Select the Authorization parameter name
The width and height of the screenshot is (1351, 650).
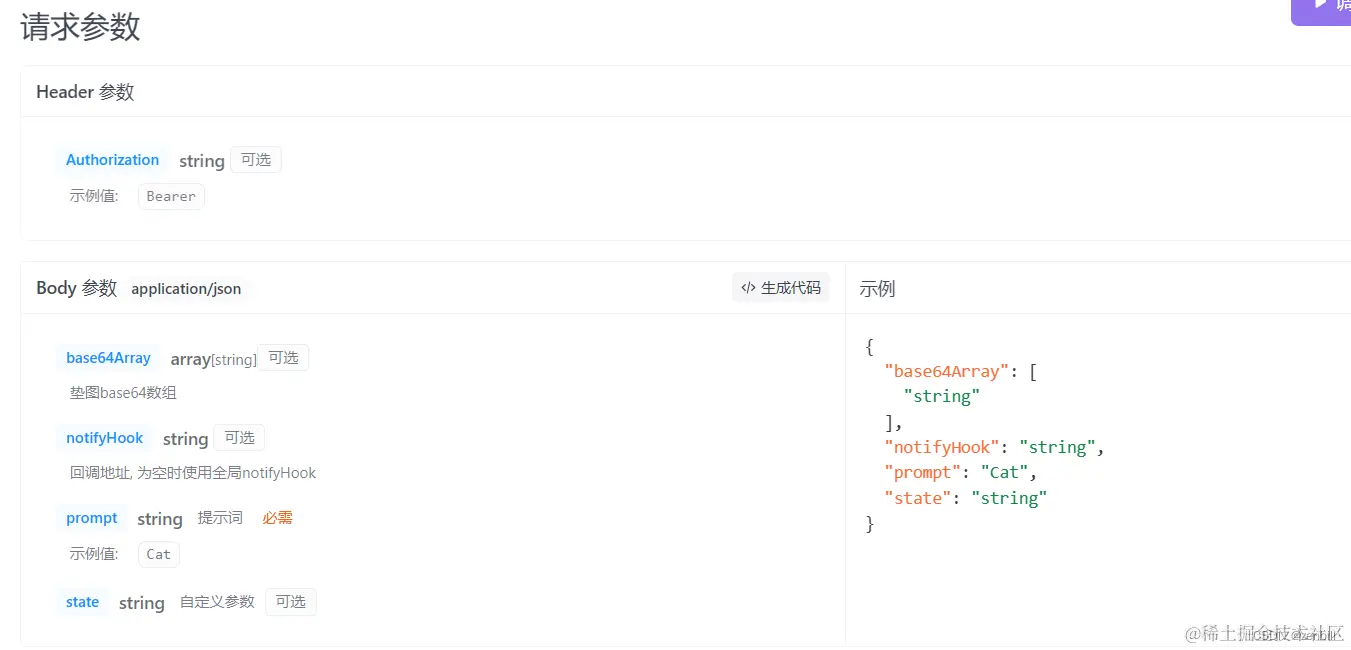click(x=112, y=160)
